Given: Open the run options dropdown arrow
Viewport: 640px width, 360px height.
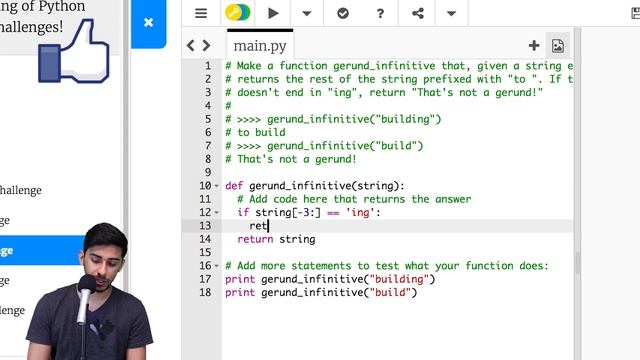Looking at the screenshot, I should pos(307,13).
